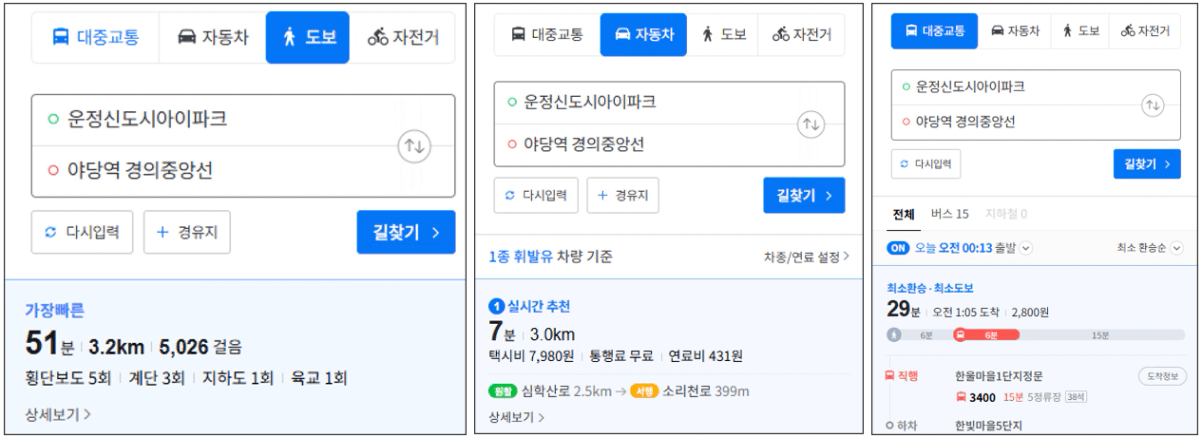Select the 대중교통 bus icon tab in the walking panel

(x=61, y=38)
